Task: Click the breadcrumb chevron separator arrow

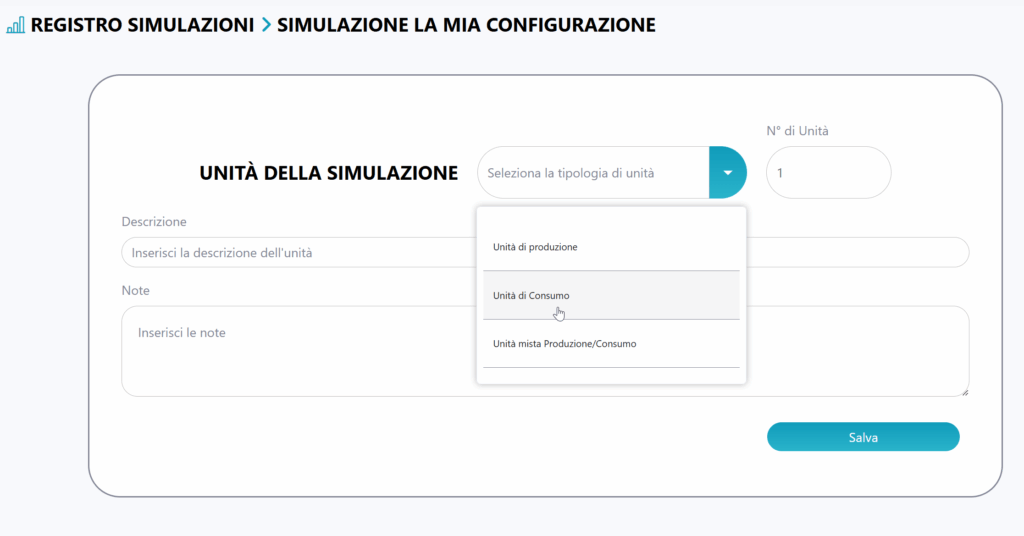Action: pos(266,25)
